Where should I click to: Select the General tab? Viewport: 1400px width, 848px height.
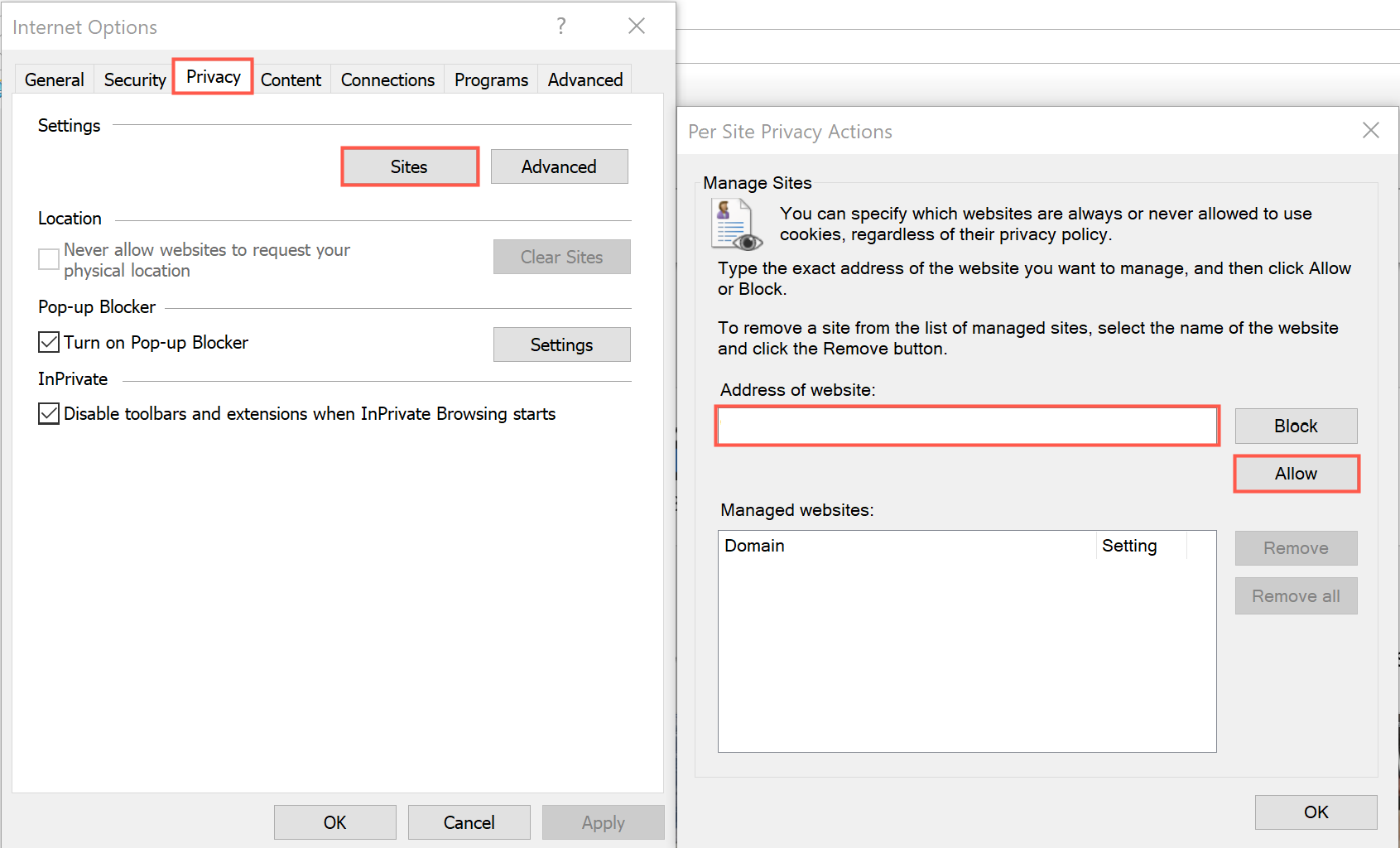click(x=54, y=79)
